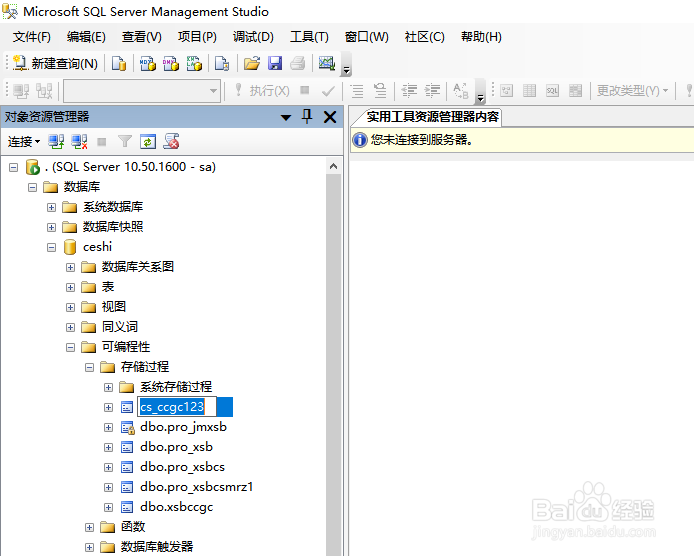Click the cs_ccgc123 rename text field
Viewport: 694px width, 556px height.
coord(177,407)
